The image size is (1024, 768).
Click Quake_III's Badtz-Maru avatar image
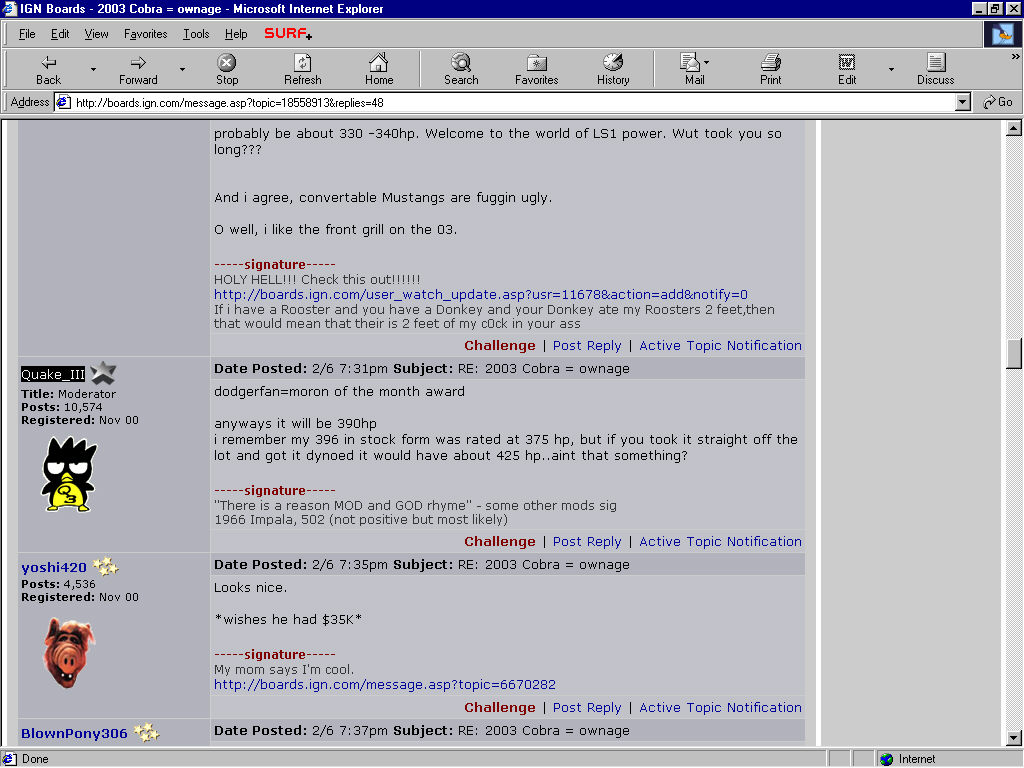(69, 475)
